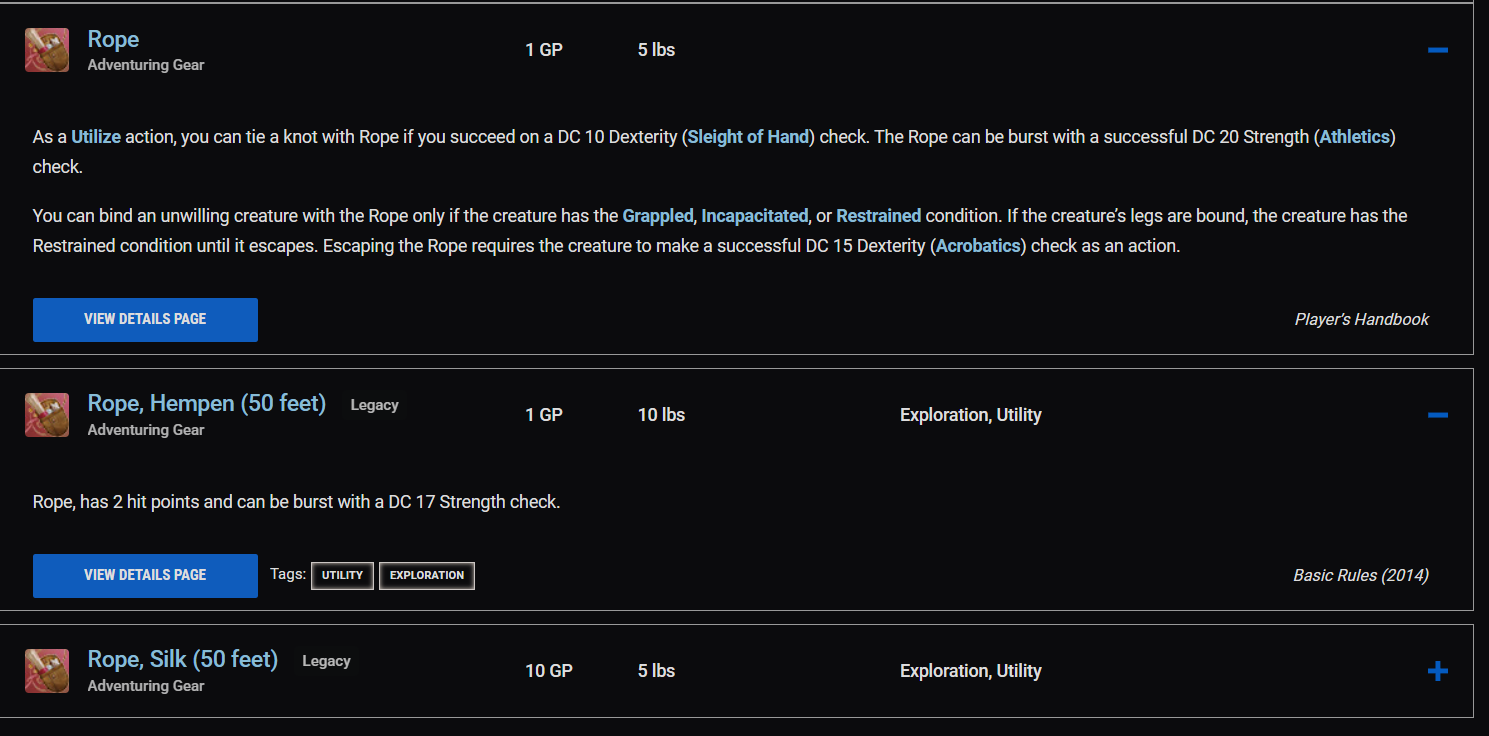1489x736 pixels.
Task: Follow the Utilize action link
Action: click(x=96, y=137)
